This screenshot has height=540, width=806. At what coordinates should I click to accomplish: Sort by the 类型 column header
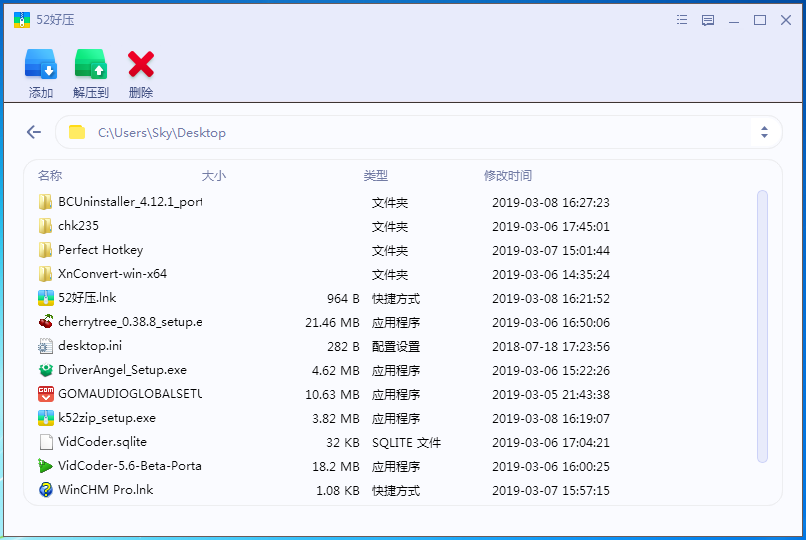[376, 176]
